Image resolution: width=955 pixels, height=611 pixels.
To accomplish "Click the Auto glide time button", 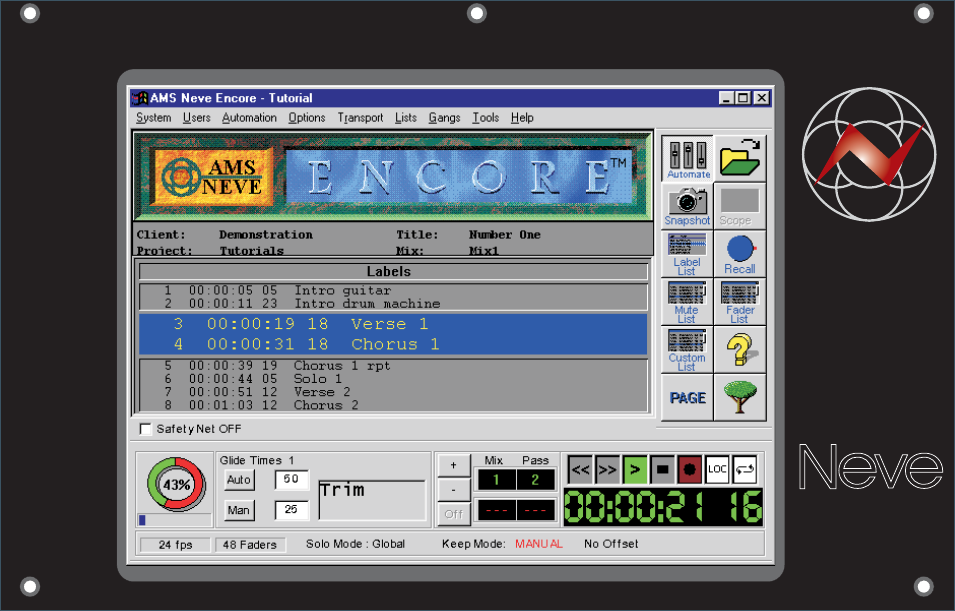I will [239, 479].
